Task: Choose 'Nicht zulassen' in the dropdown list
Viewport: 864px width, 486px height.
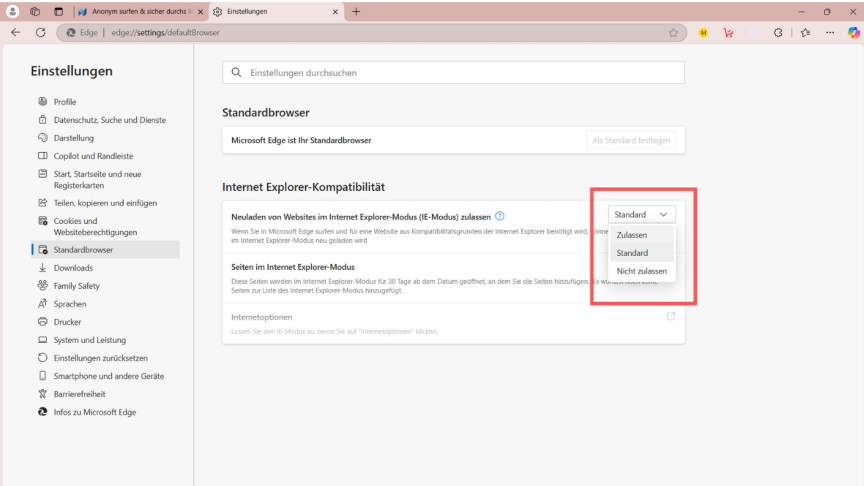Action: pos(641,271)
